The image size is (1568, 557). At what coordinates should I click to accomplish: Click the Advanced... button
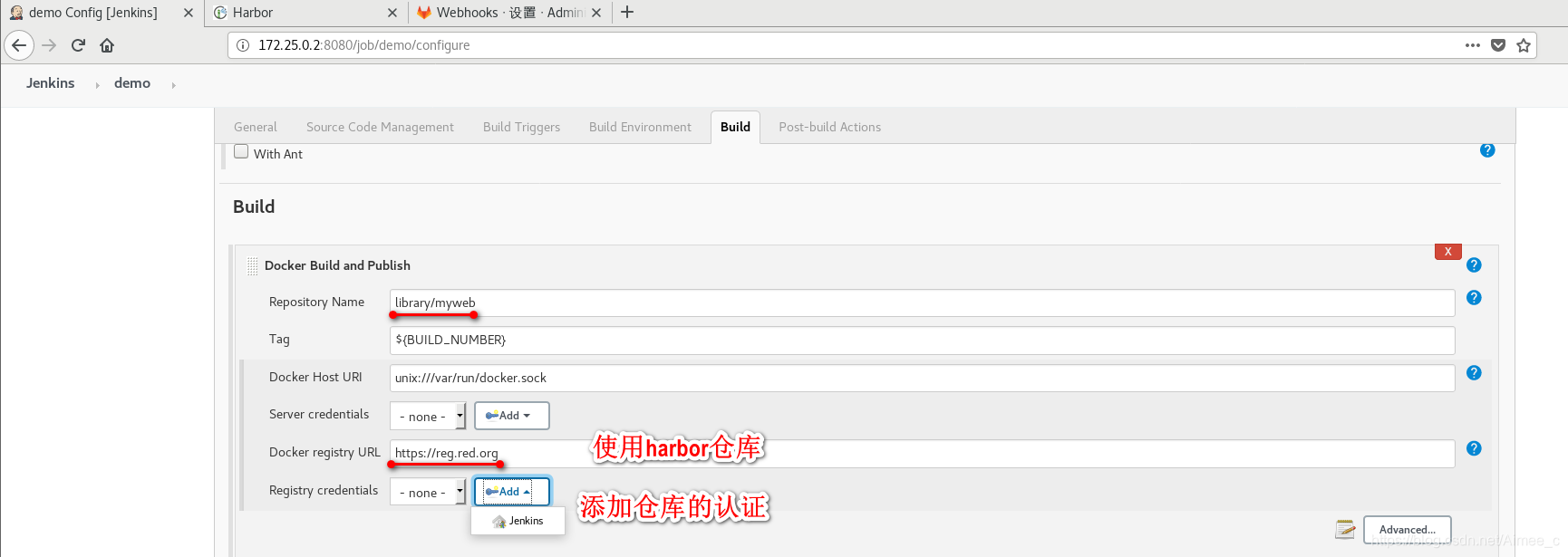[x=1408, y=530]
